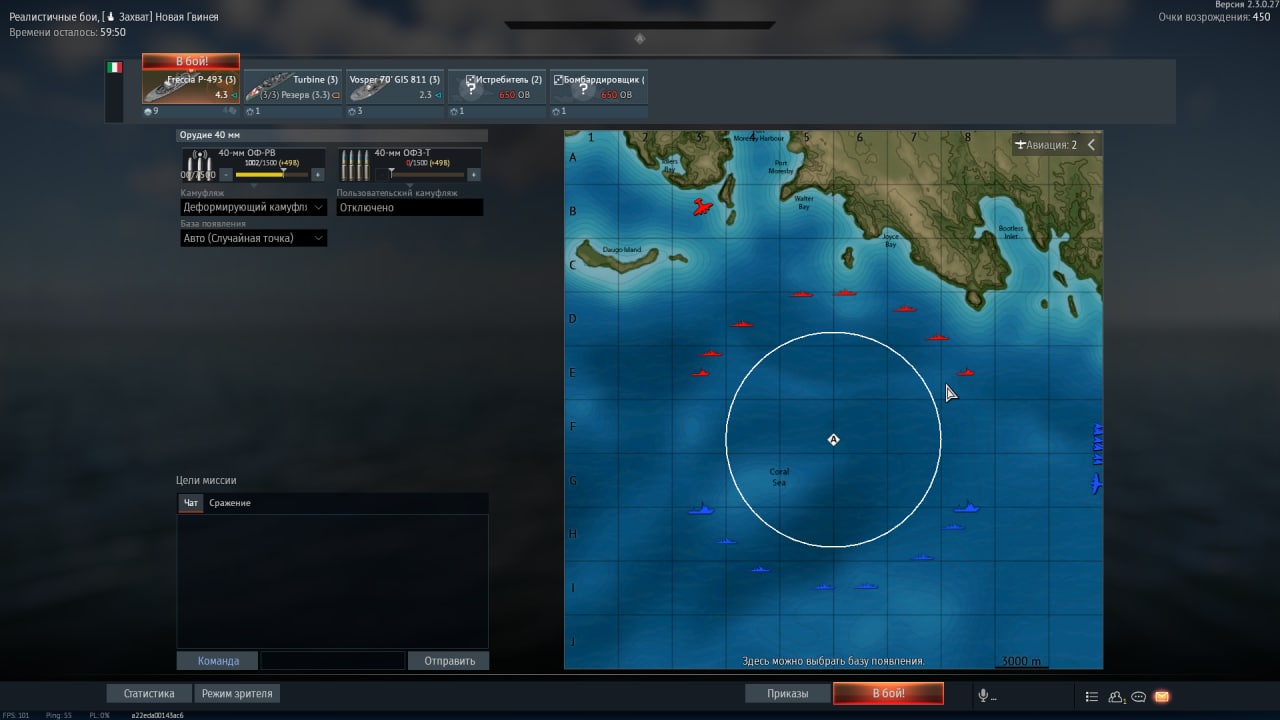The image size is (1280, 720).
Task: Click the single blue aircraft marker at map edge
Action: (1096, 484)
